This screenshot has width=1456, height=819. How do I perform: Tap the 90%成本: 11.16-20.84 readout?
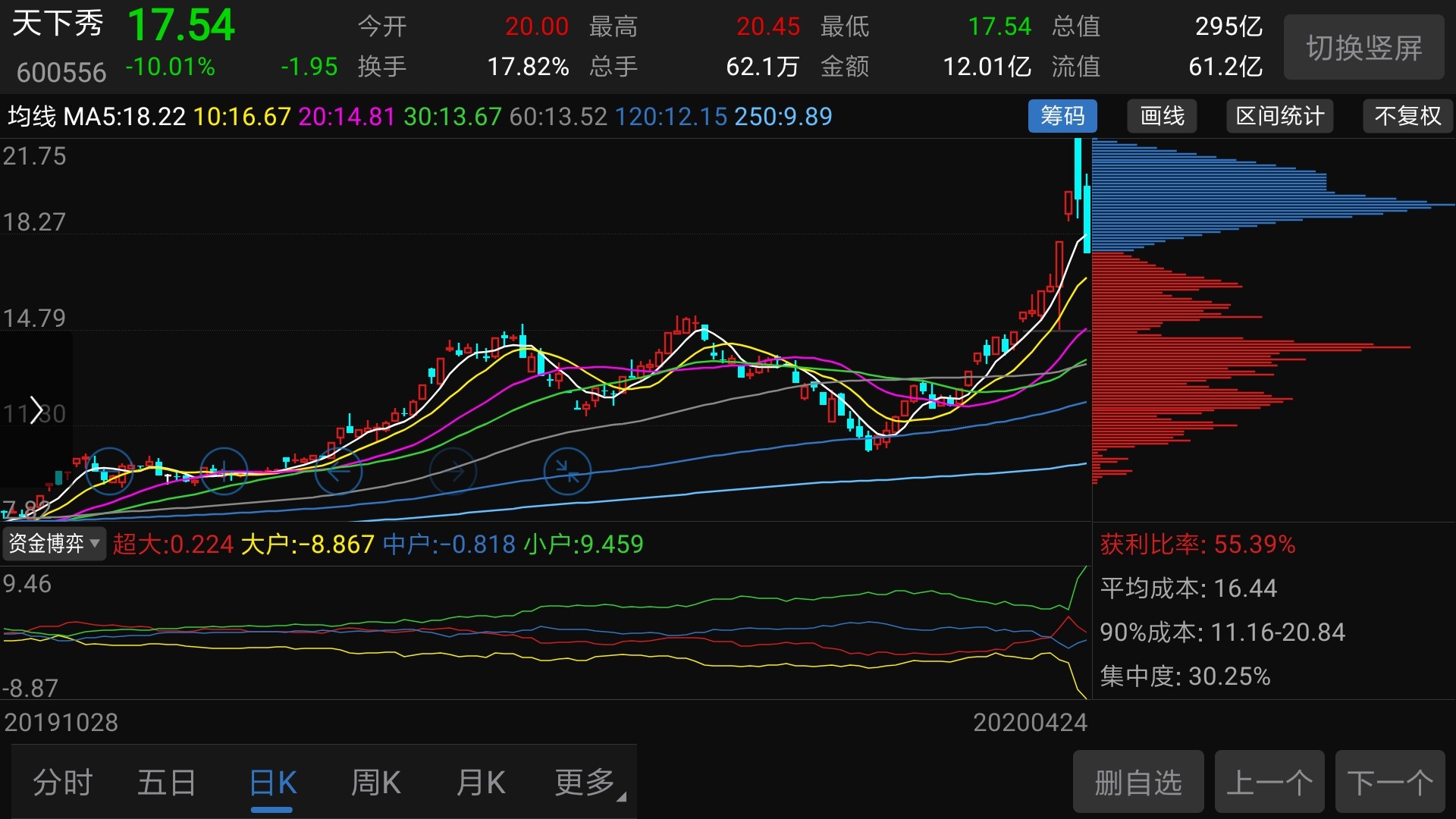(1222, 632)
